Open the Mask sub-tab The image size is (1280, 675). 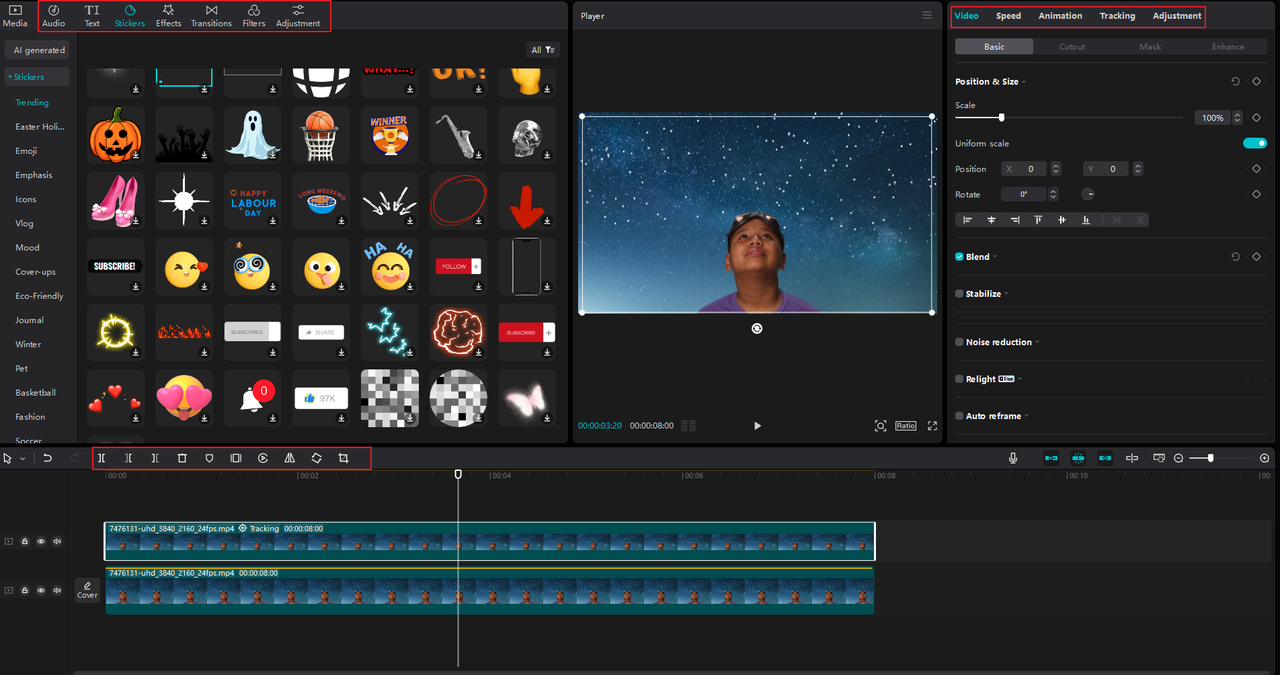click(1150, 47)
